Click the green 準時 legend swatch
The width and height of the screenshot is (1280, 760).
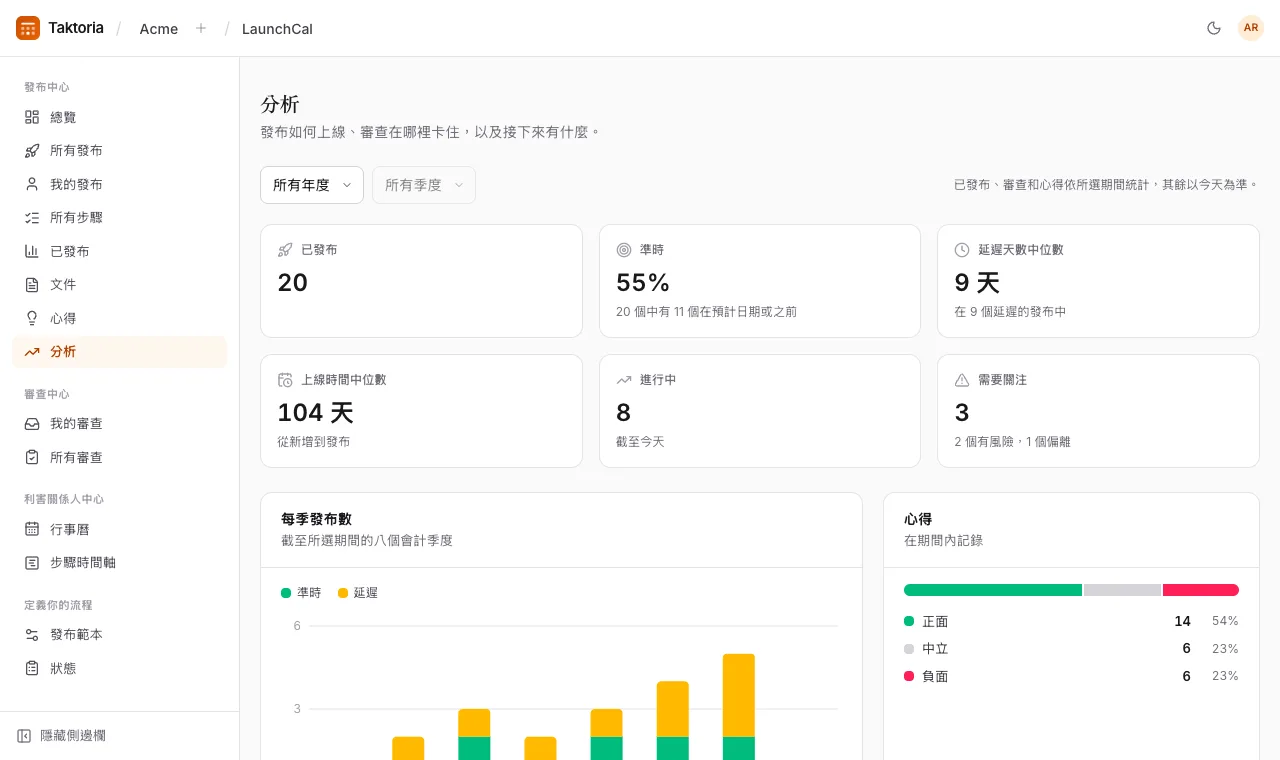pyautogui.click(x=286, y=593)
